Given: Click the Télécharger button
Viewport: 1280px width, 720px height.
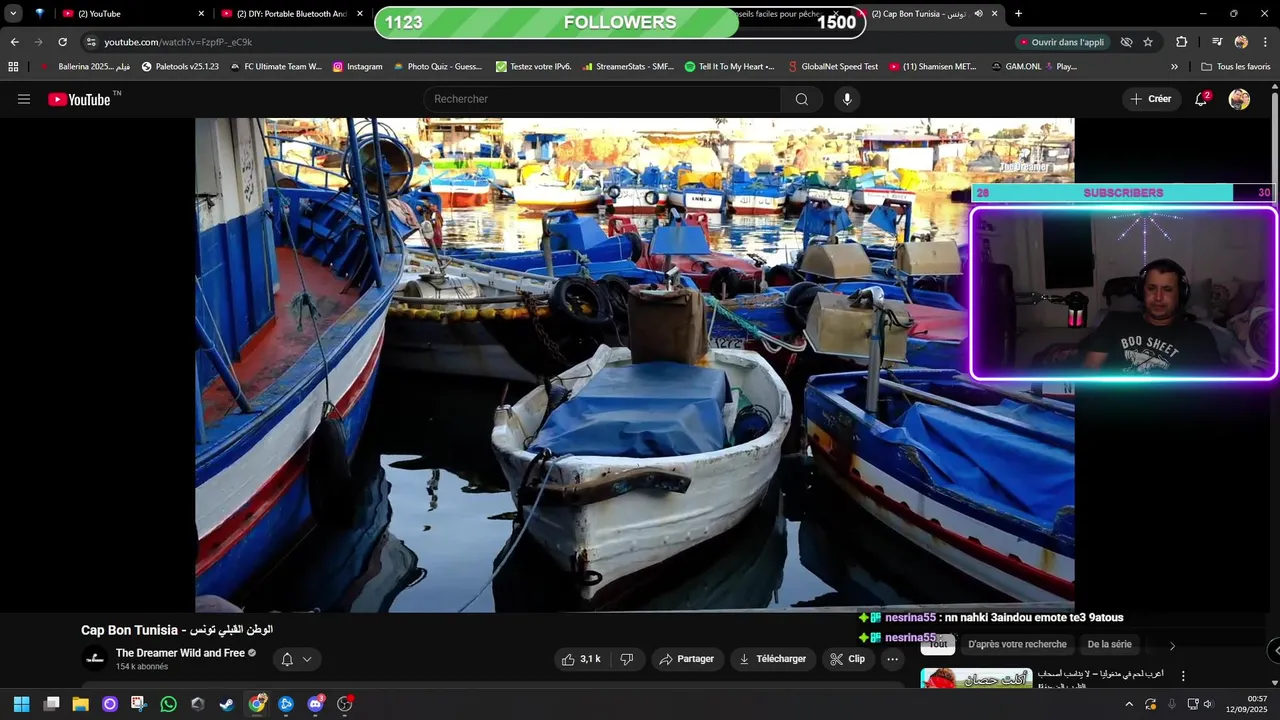Looking at the screenshot, I should pos(772,659).
